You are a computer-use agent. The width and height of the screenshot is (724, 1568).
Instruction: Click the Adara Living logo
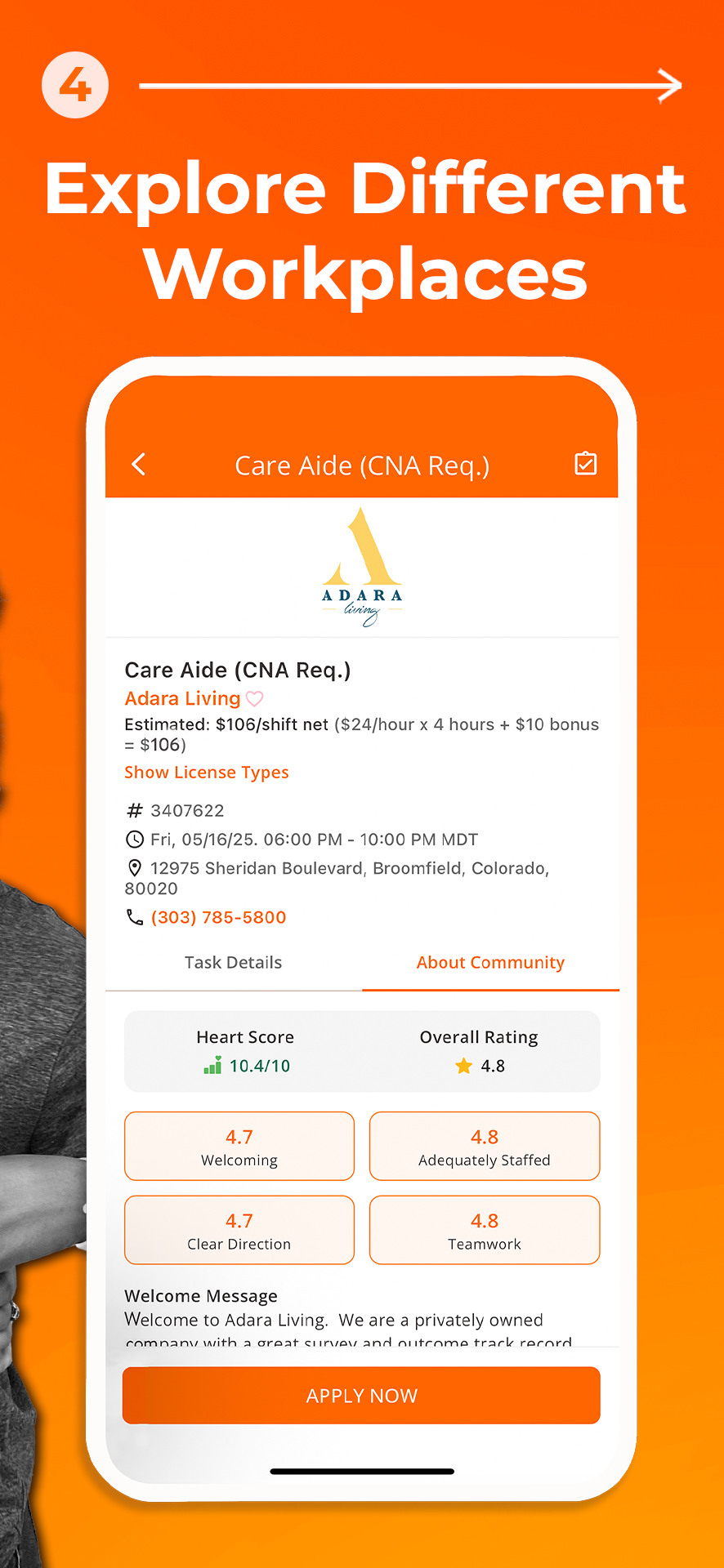coord(362,568)
